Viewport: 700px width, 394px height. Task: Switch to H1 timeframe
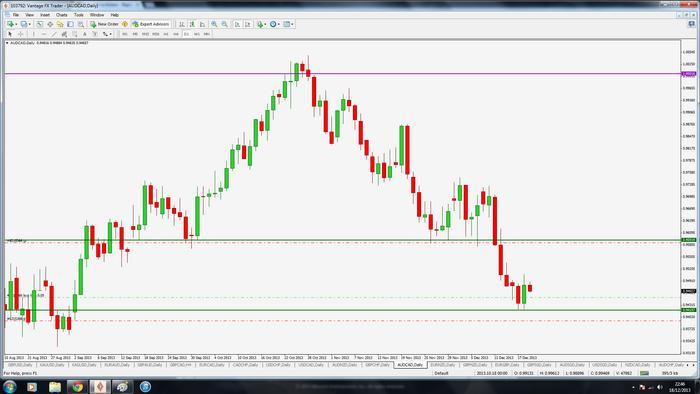(166, 34)
